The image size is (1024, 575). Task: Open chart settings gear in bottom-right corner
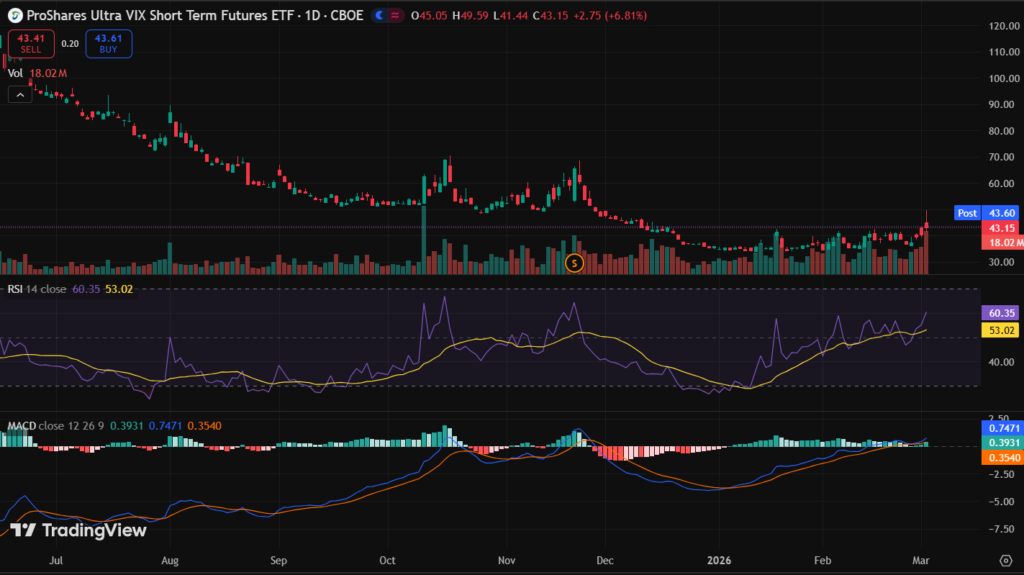pos(1005,559)
